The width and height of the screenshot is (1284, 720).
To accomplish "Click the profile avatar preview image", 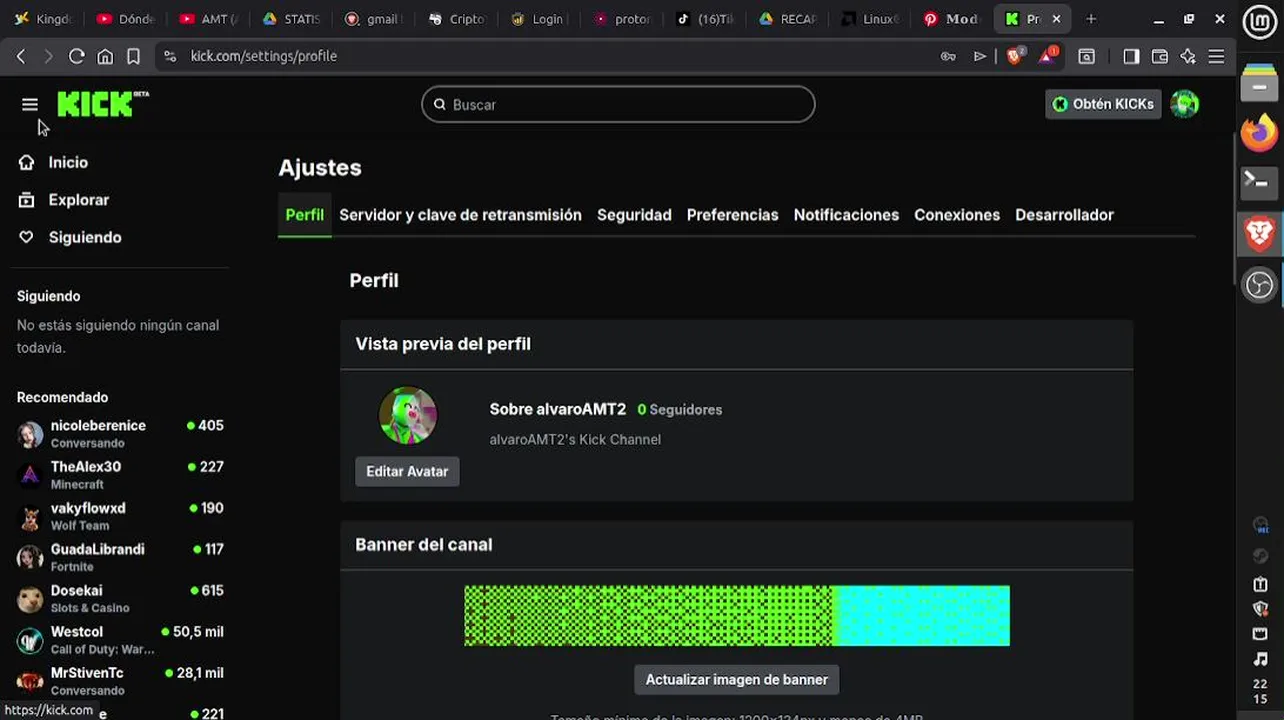I will 408,415.
